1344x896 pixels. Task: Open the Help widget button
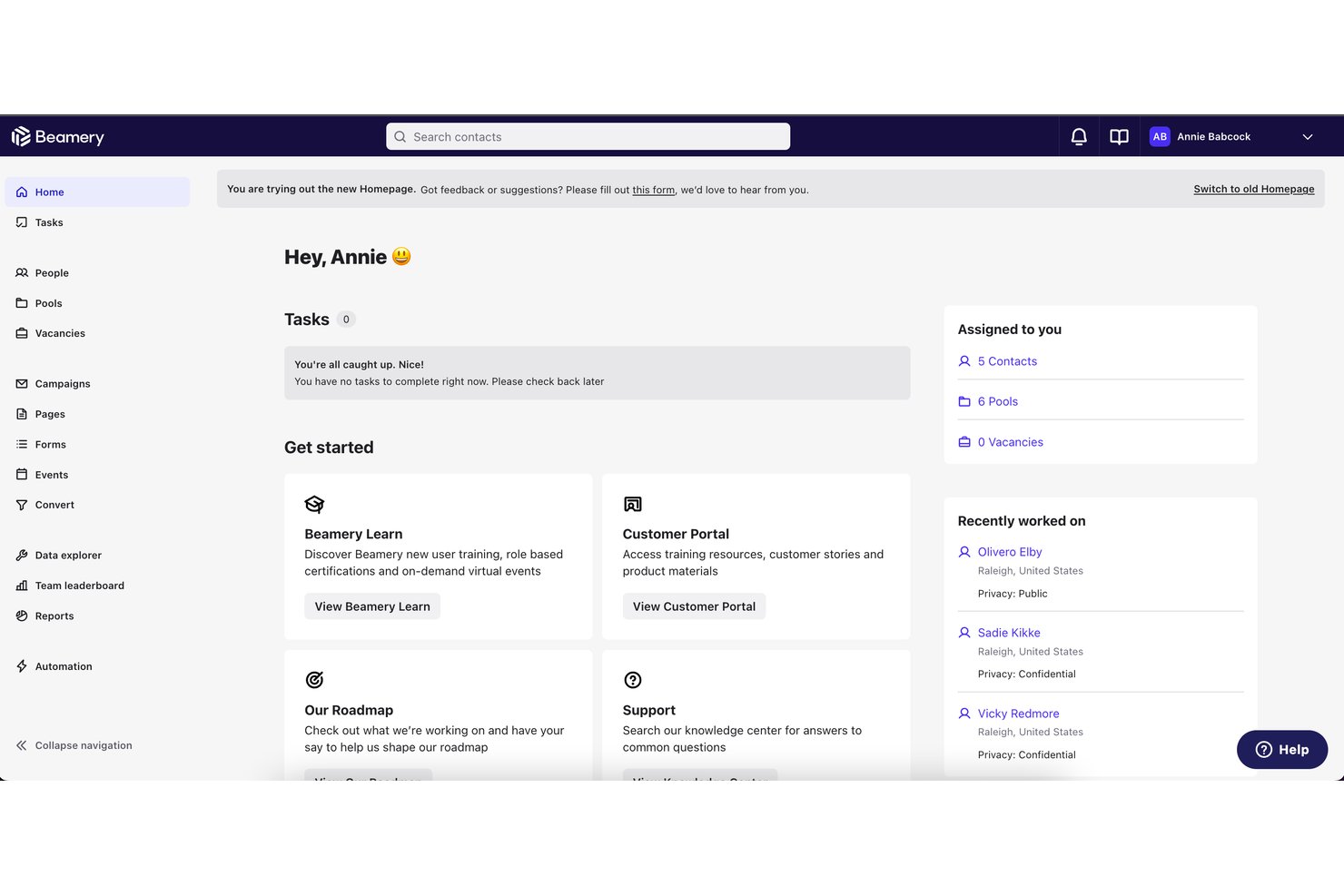pyautogui.click(x=1282, y=750)
